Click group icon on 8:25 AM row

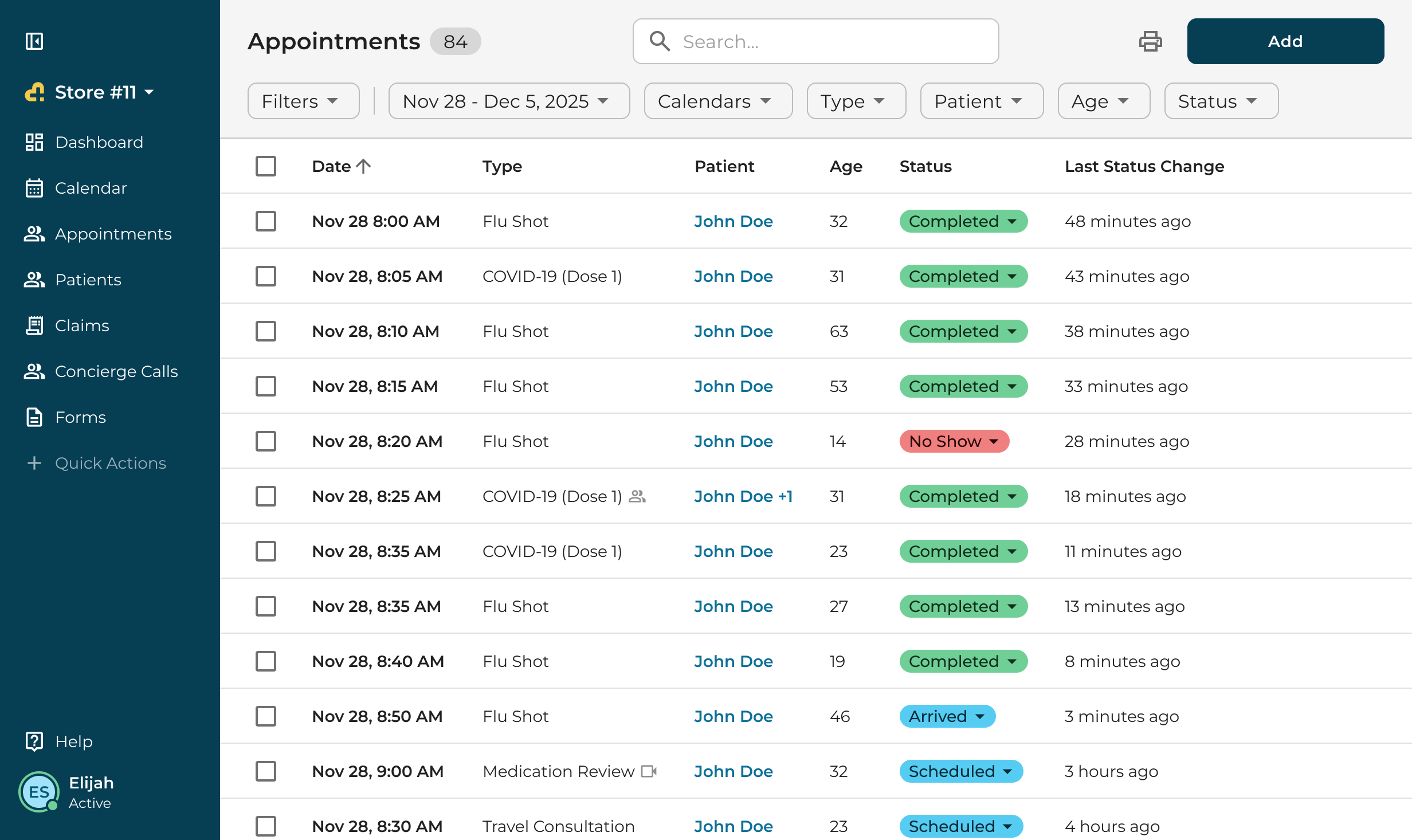pyautogui.click(x=637, y=496)
